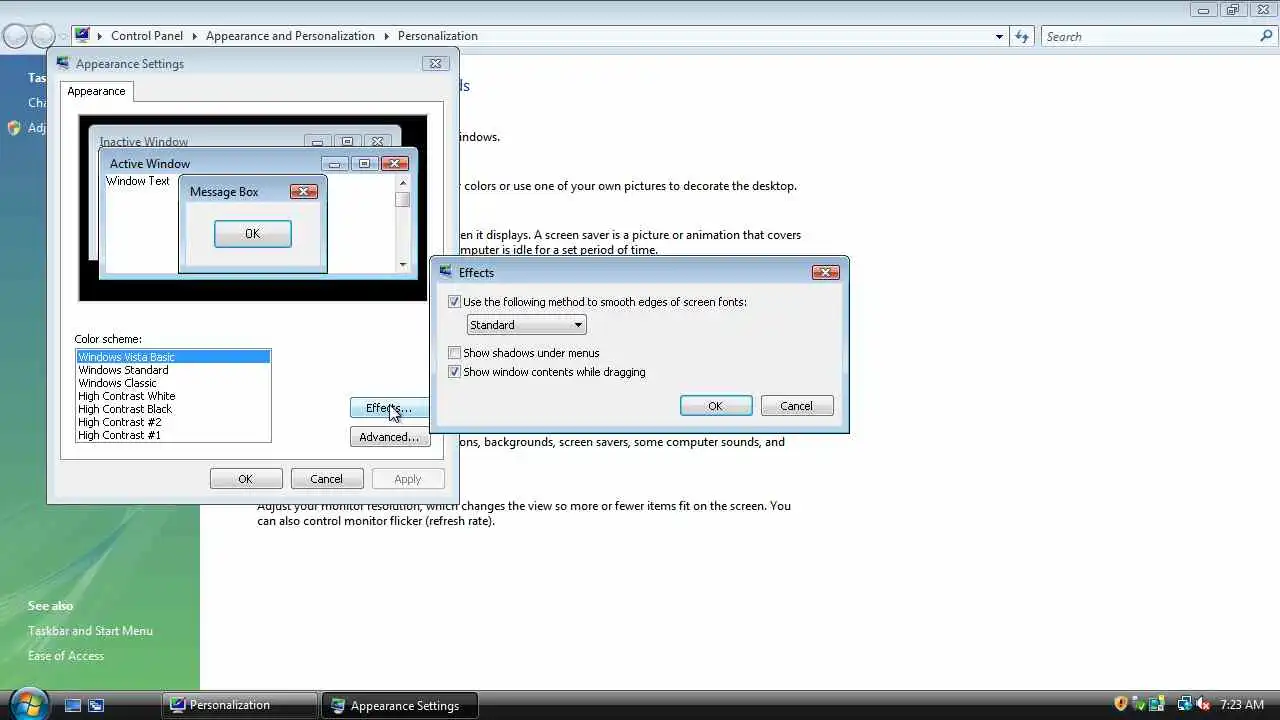
Task: Click in the Search box
Action: click(1150, 36)
